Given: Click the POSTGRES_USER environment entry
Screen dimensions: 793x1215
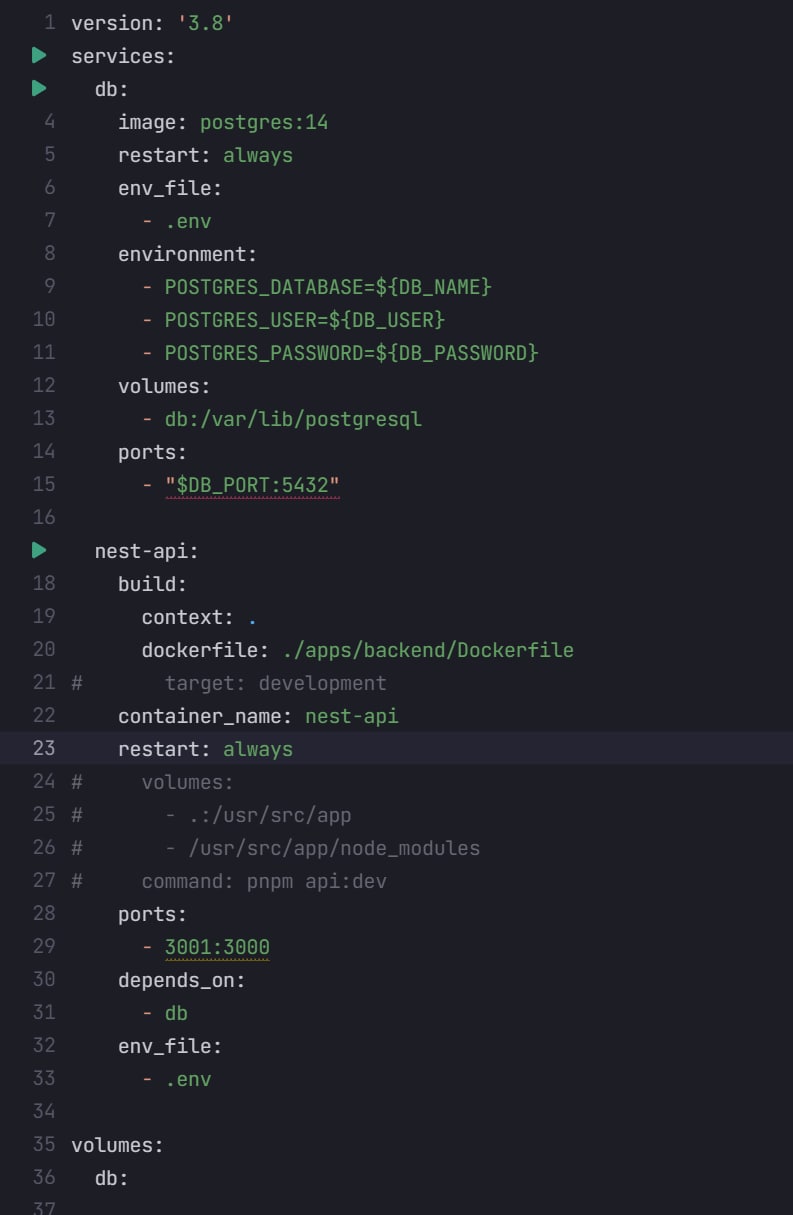Looking at the screenshot, I should tap(304, 320).
